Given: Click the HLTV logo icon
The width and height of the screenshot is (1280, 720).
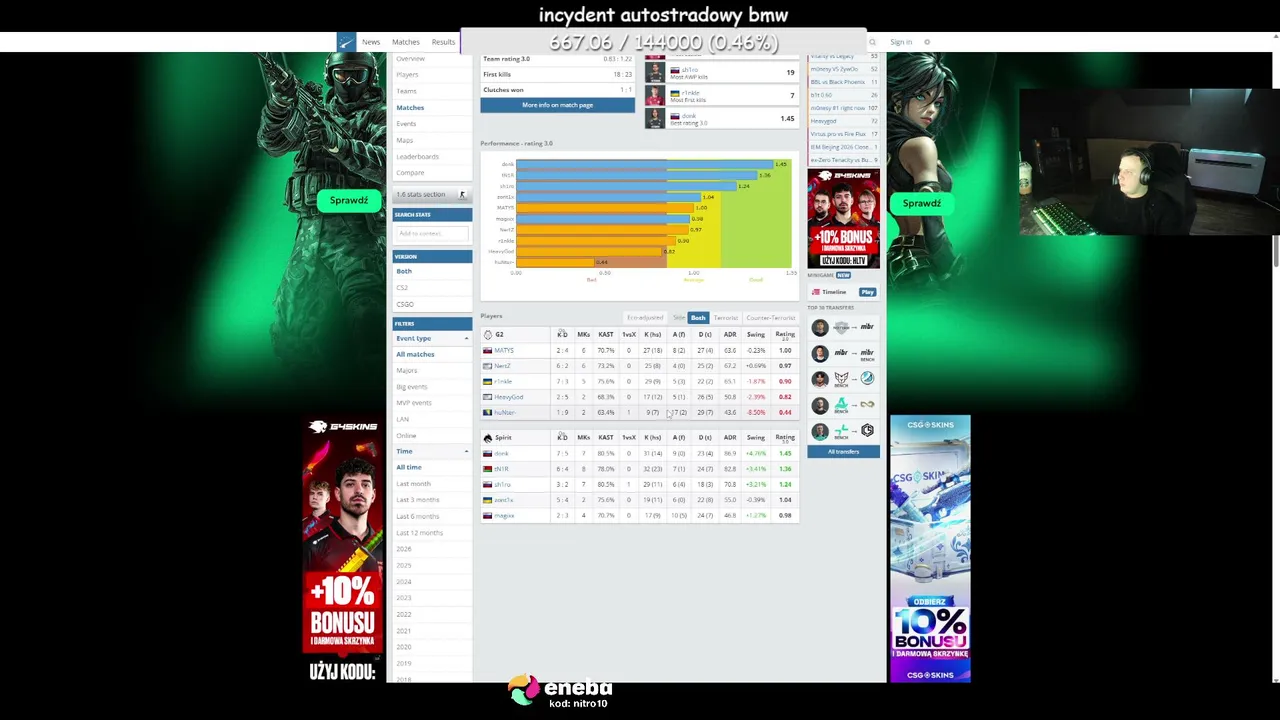Looking at the screenshot, I should pos(345,41).
